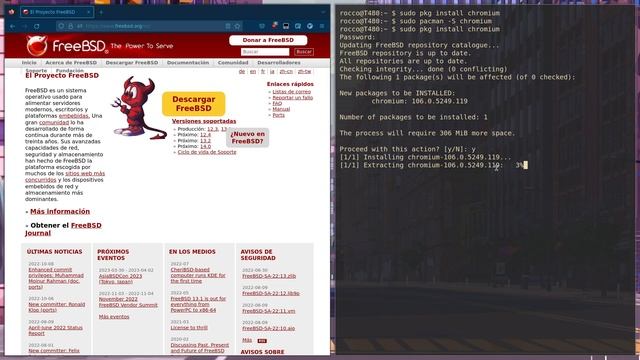Click the Firefox view icon left of tabs

(x=11, y=12)
